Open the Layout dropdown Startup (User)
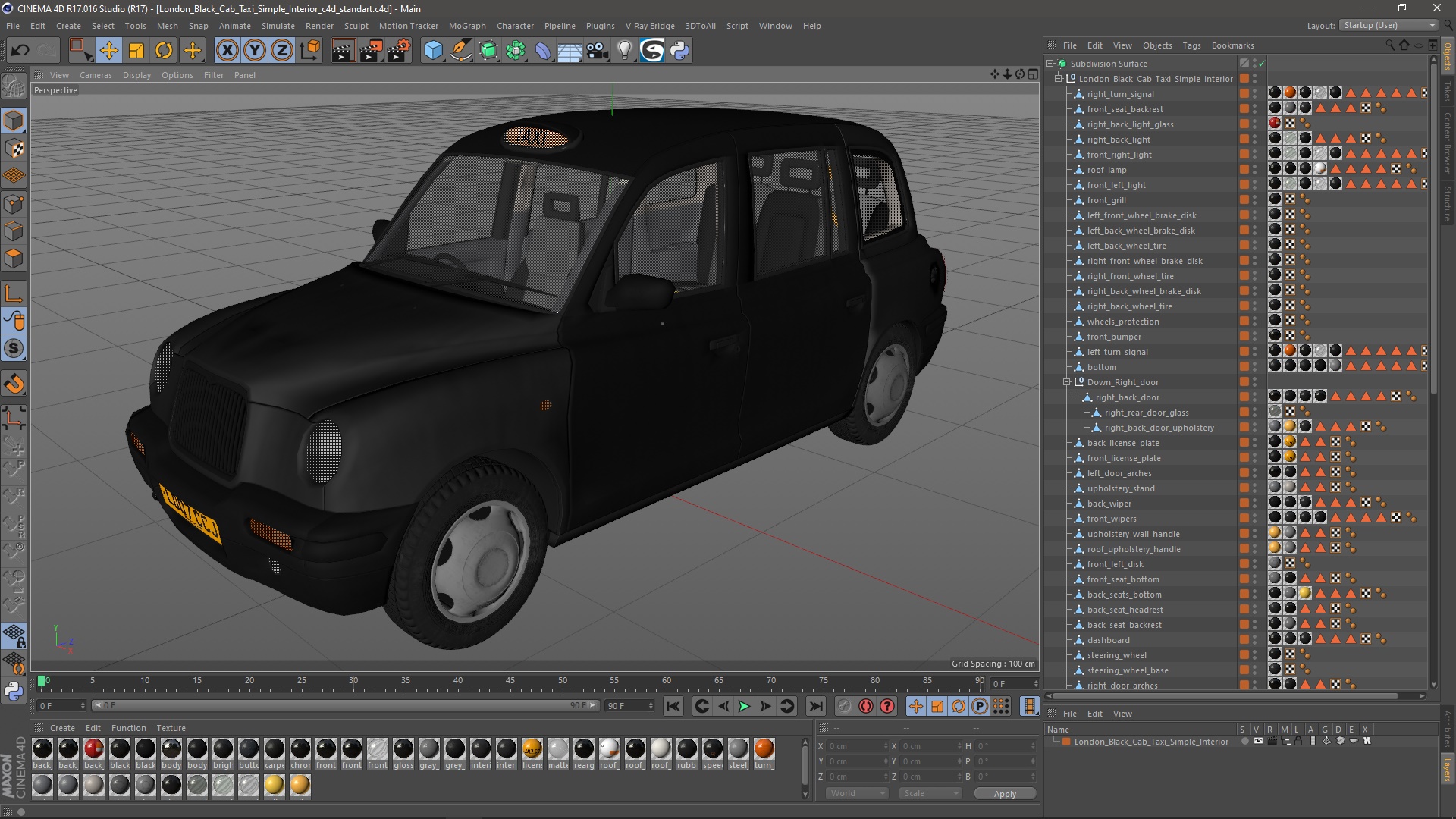The image size is (1456, 819). pyautogui.click(x=1389, y=25)
